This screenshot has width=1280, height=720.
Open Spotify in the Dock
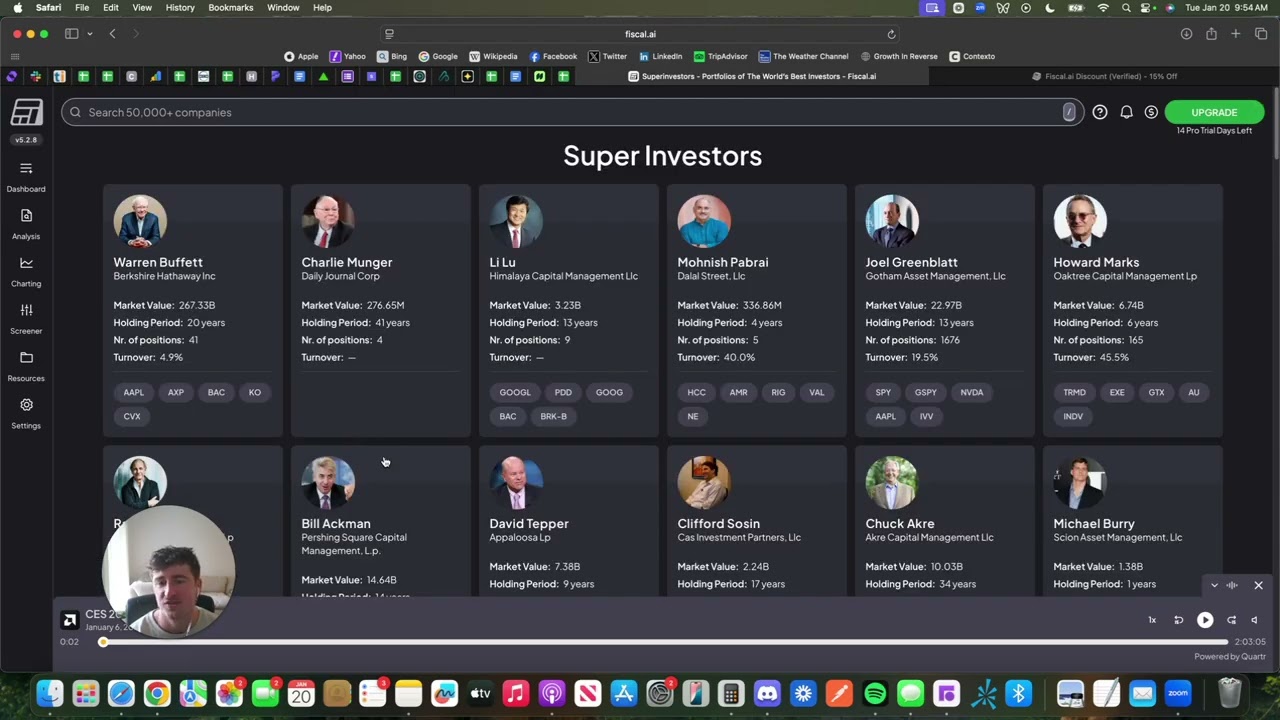coord(875,693)
